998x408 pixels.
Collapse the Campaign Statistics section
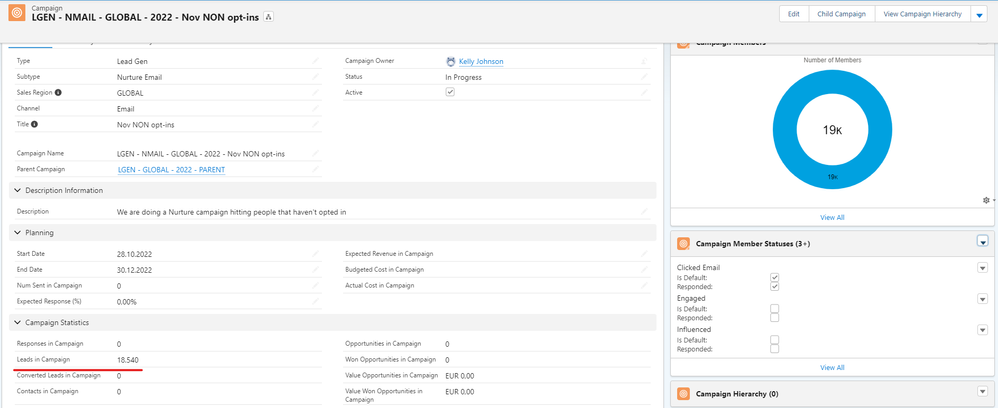coord(17,323)
